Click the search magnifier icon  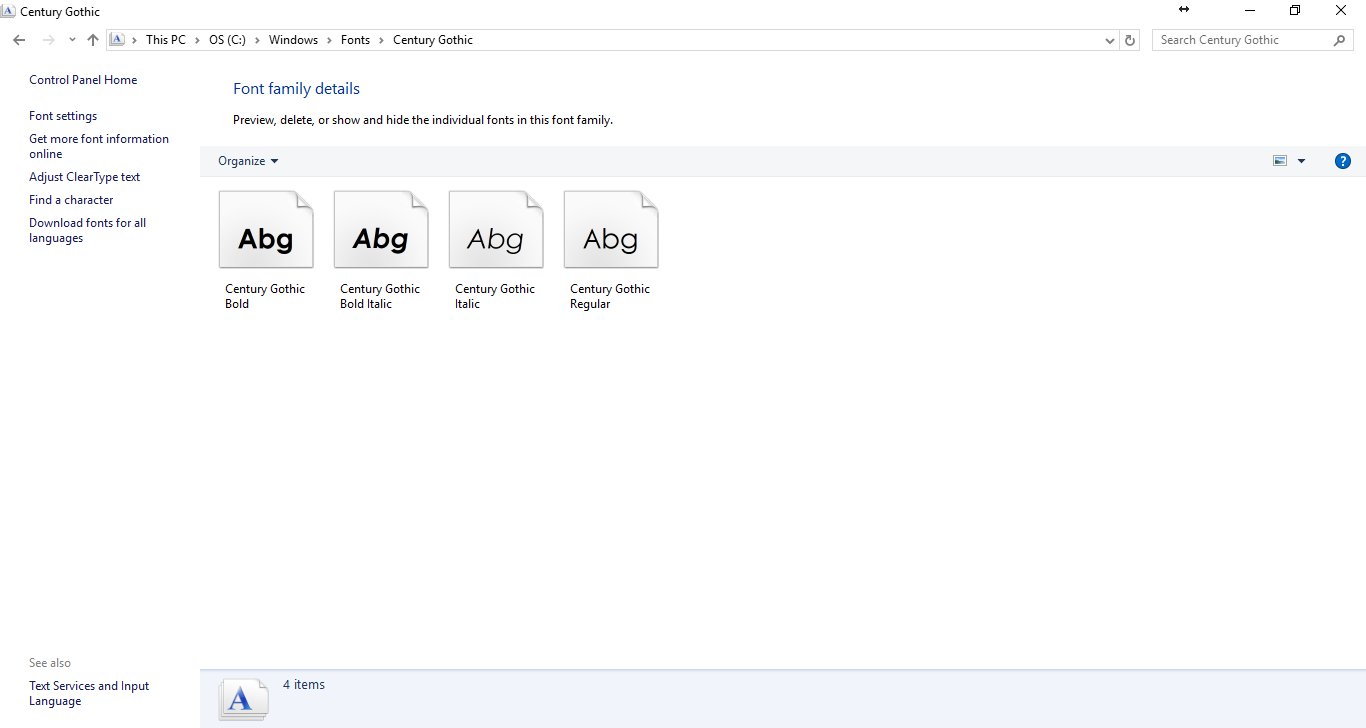tap(1340, 40)
